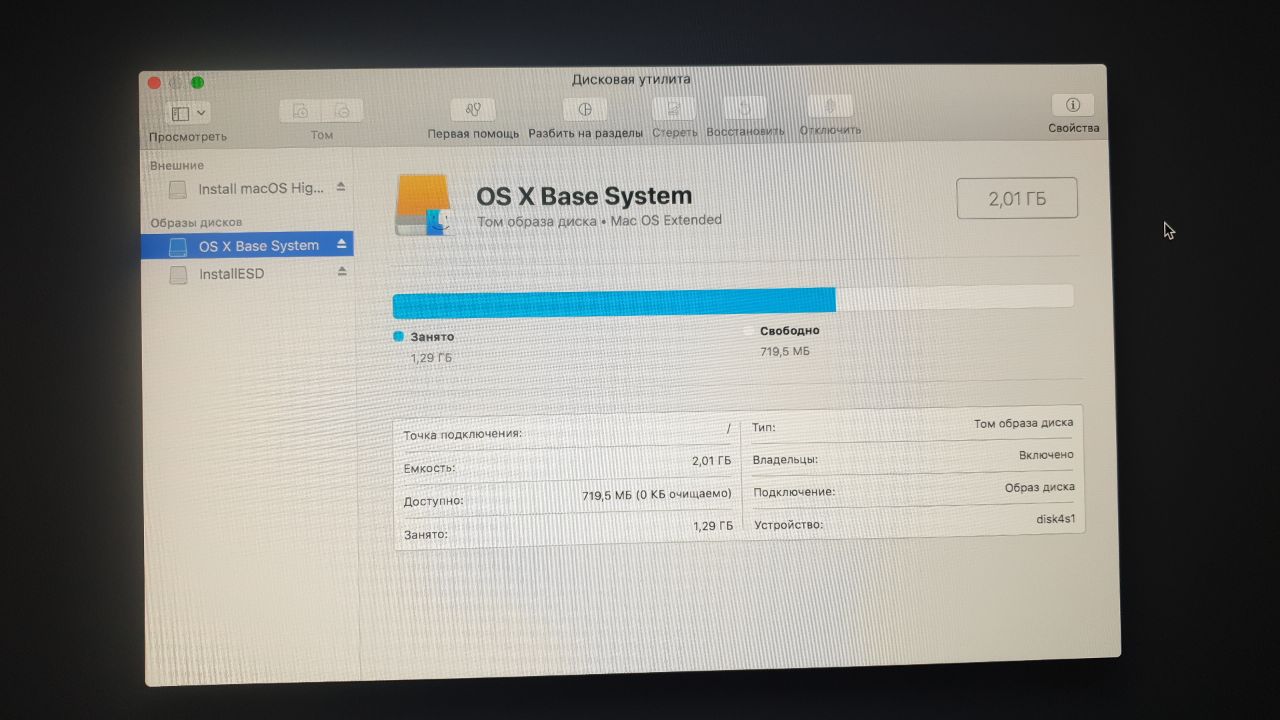Click the Владельцы Включено value
This screenshot has width=1280, height=720.
pos(1046,455)
